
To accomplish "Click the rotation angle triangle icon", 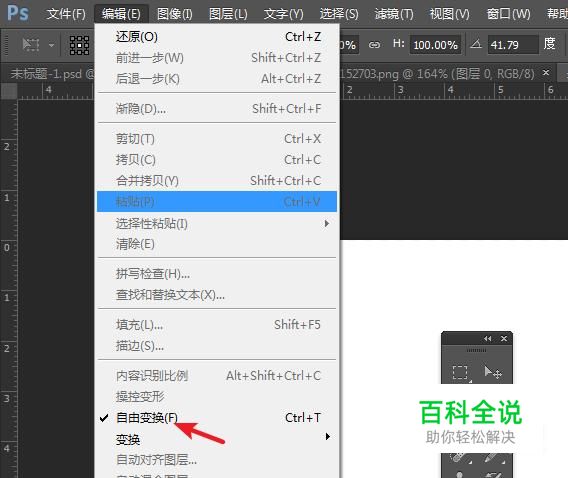I will coord(476,44).
